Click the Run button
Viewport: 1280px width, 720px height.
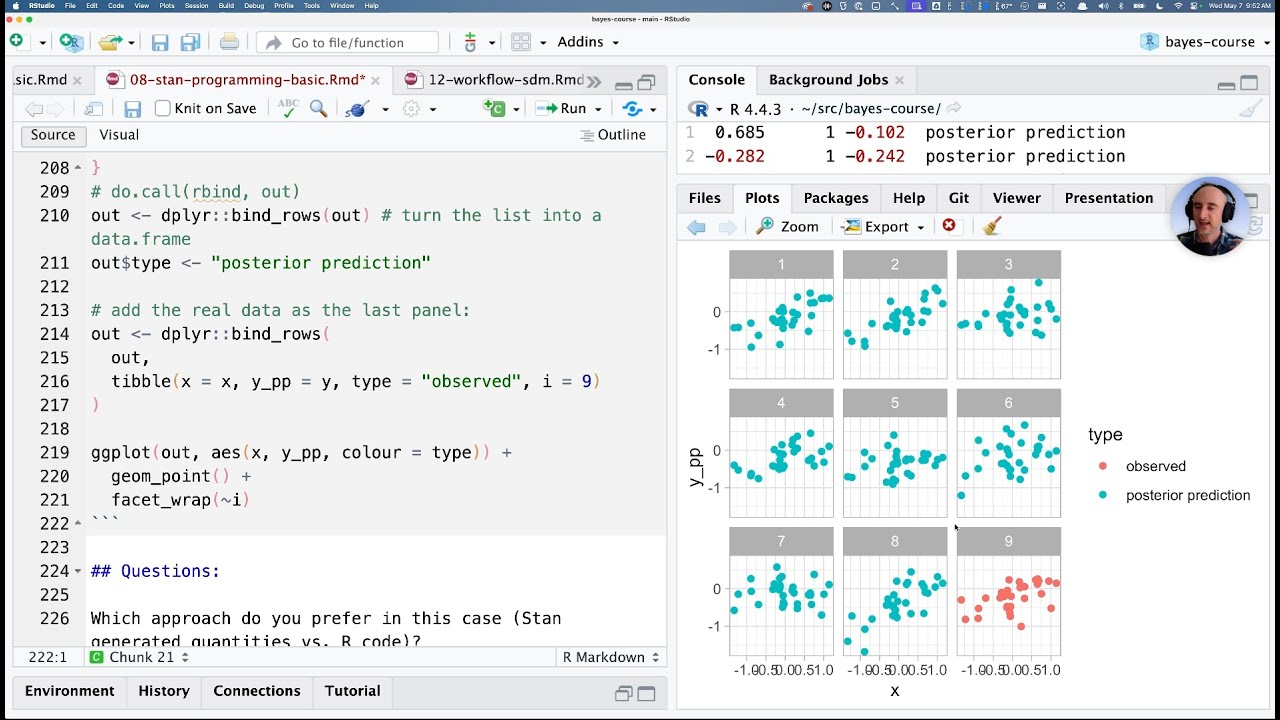[562, 108]
